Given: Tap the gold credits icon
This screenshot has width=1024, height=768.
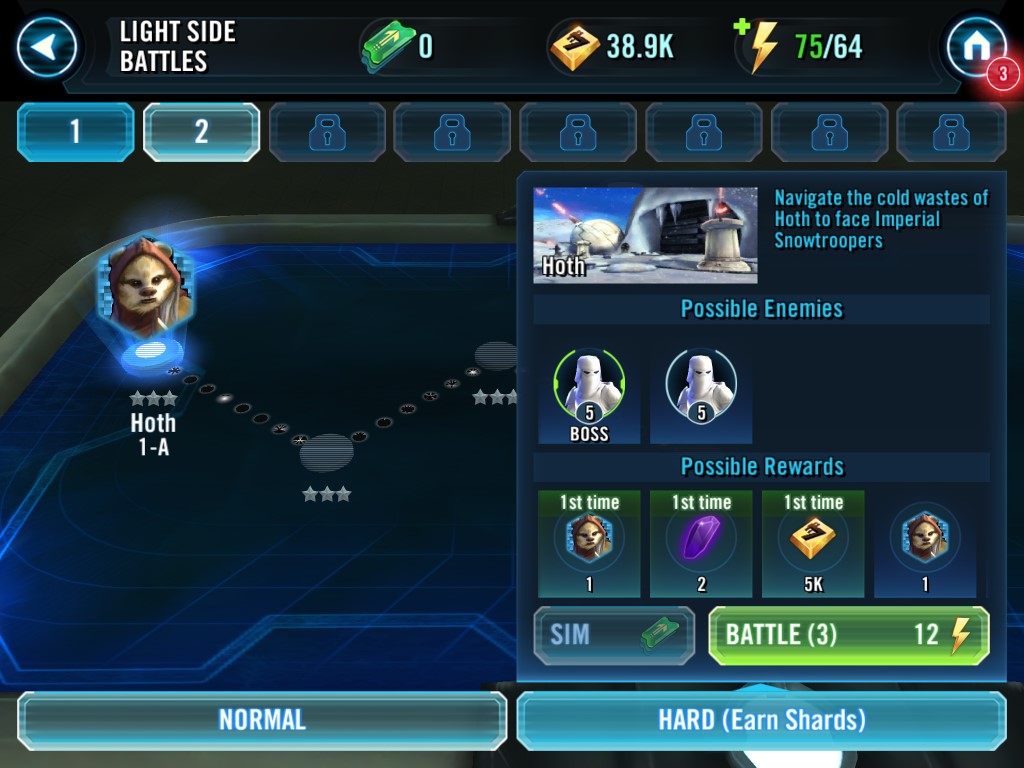Looking at the screenshot, I should 574,47.
